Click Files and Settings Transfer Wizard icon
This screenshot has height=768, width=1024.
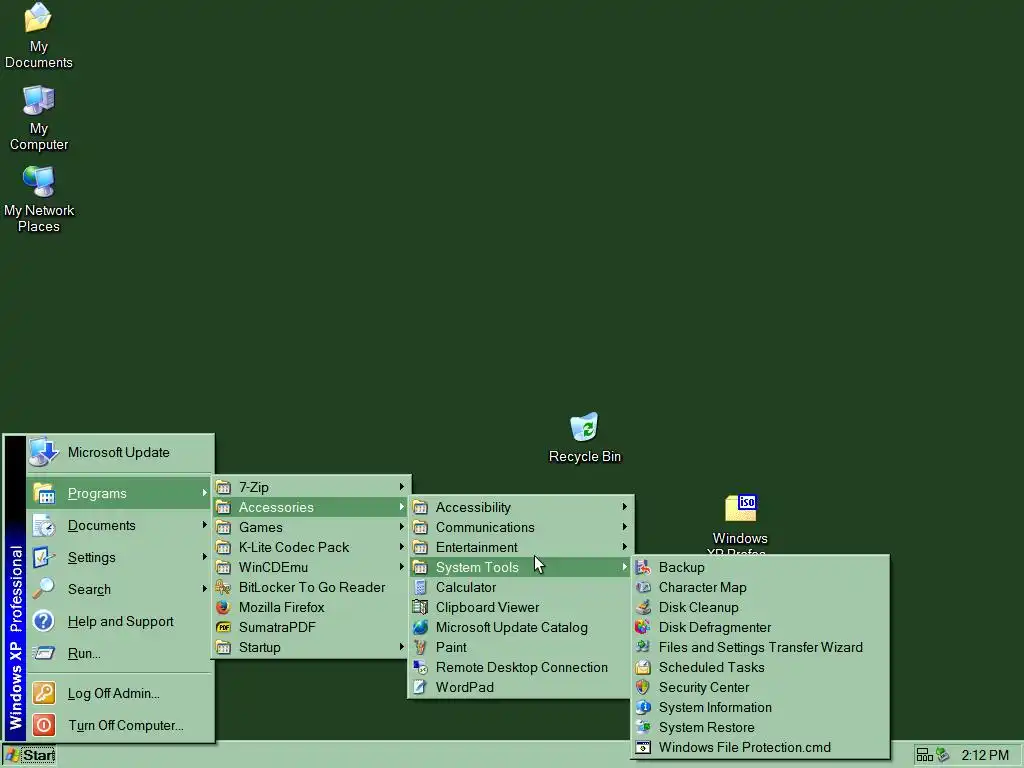pyautogui.click(x=643, y=647)
